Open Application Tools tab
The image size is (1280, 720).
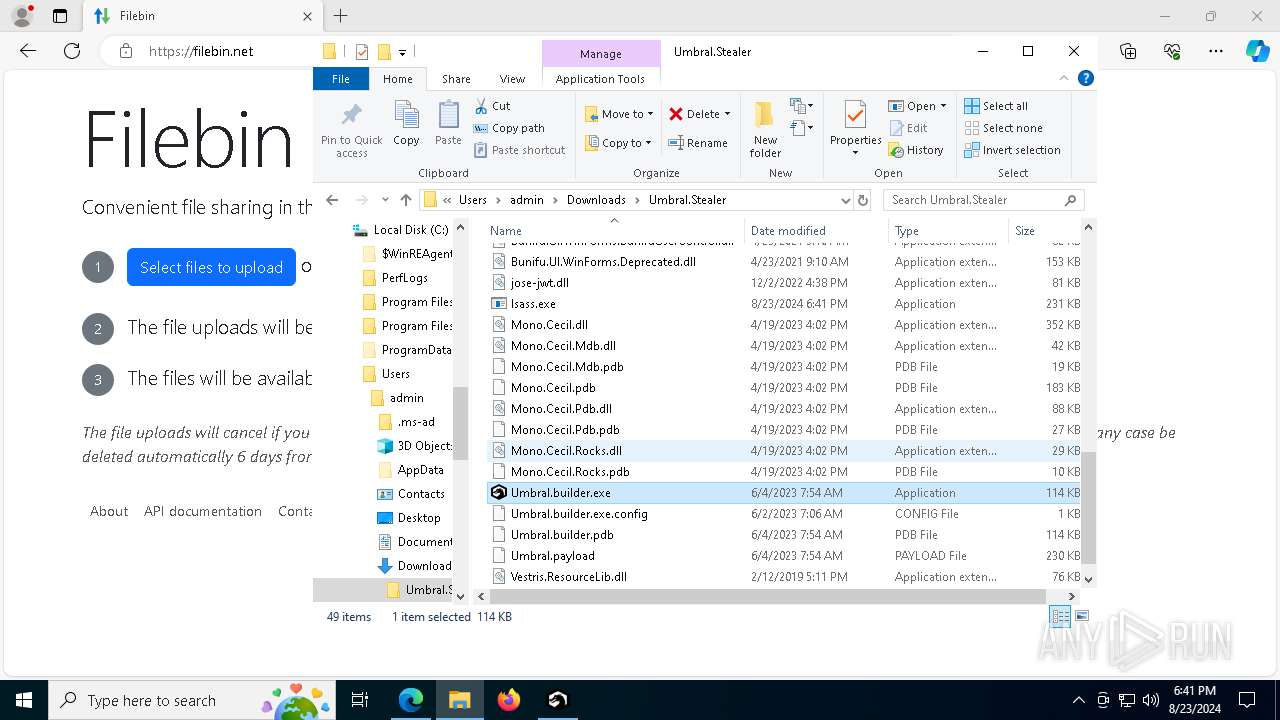[600, 79]
